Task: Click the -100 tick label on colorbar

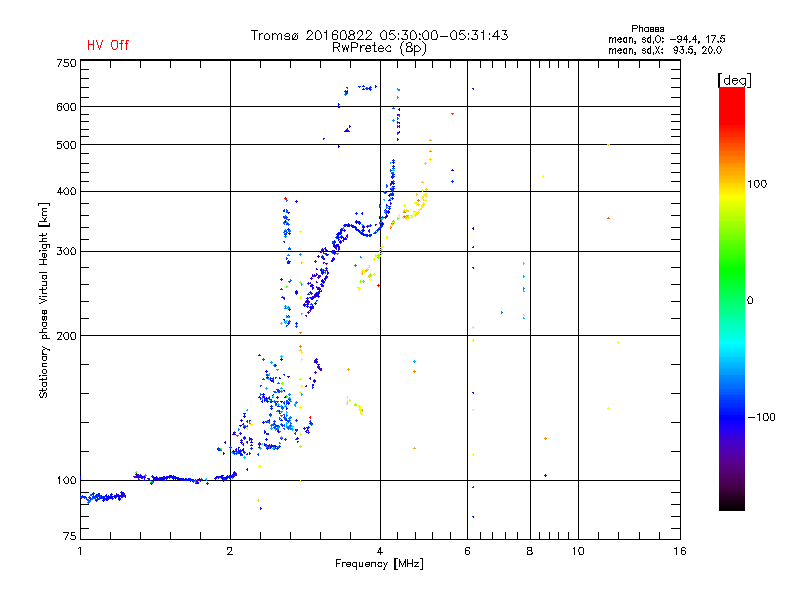Action: [761, 417]
